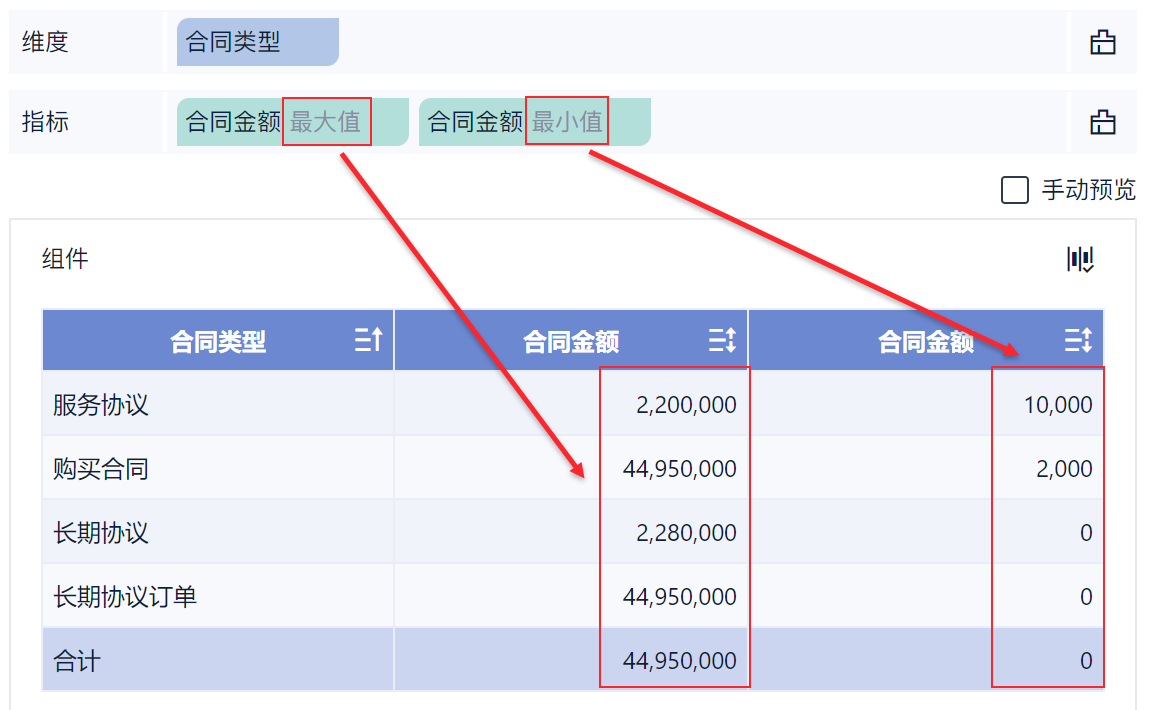The width and height of the screenshot is (1150, 710).
Task: Open 最大值 aggregation dropdown
Action: (326, 122)
